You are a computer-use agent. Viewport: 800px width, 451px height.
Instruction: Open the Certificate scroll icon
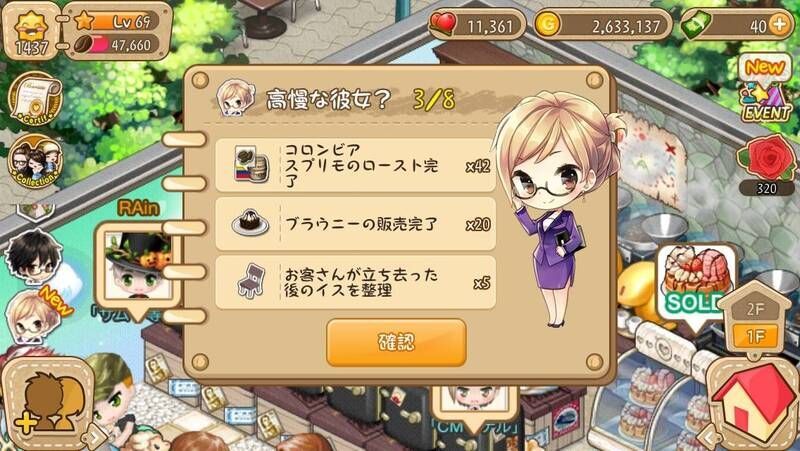35,99
